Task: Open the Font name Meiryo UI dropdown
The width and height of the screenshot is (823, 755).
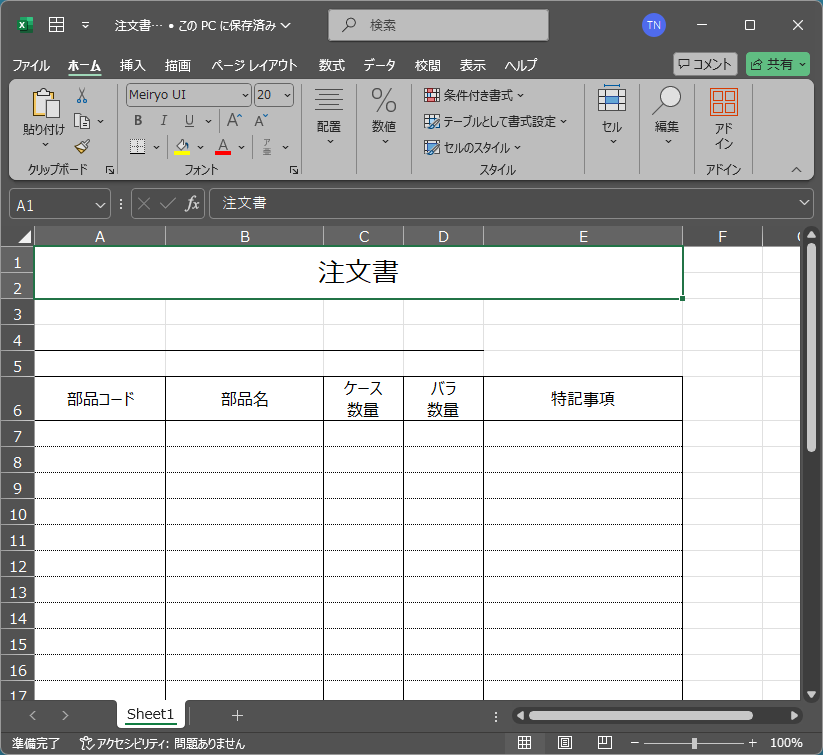Action: click(245, 95)
